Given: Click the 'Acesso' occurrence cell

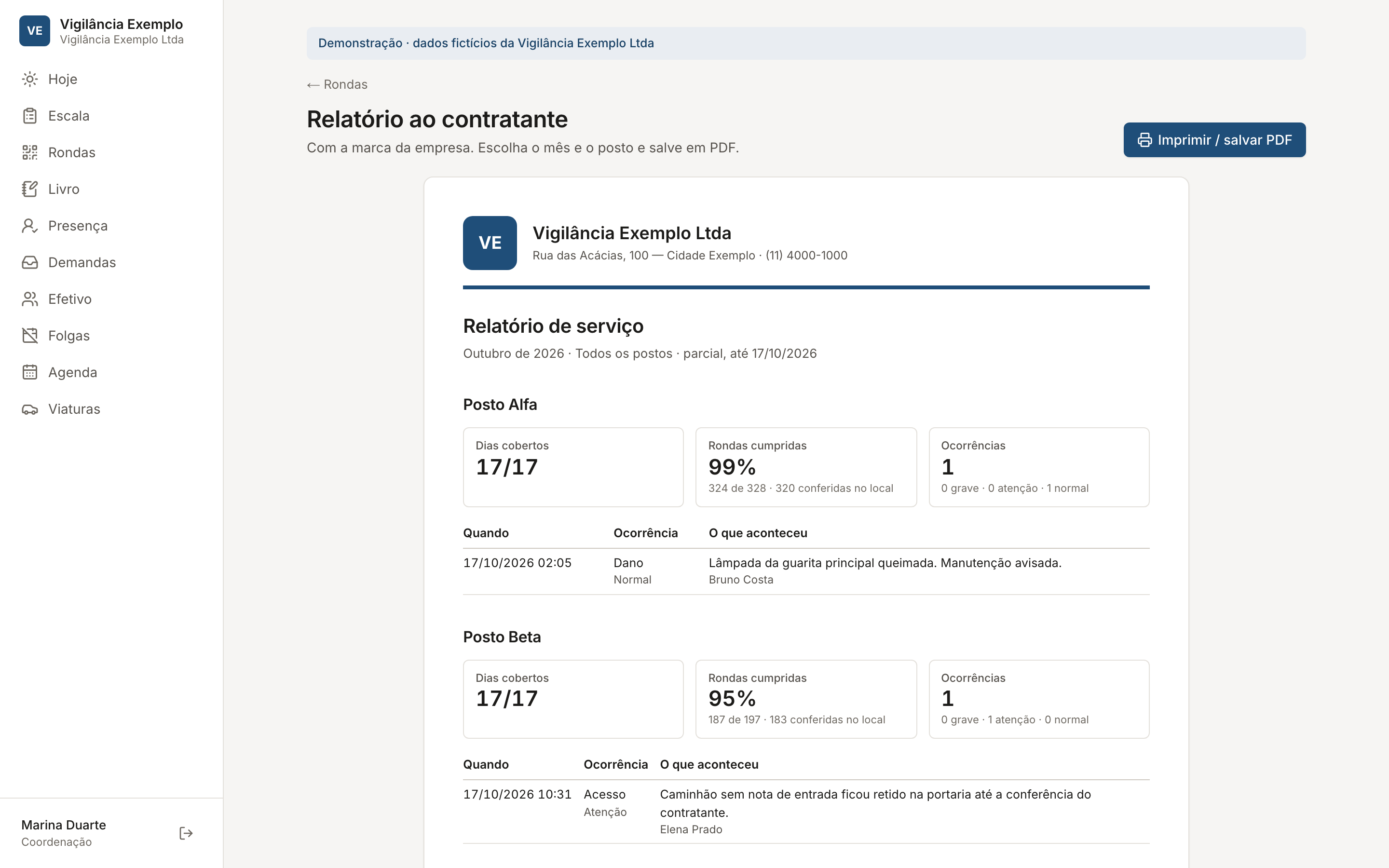Looking at the screenshot, I should point(604,795).
